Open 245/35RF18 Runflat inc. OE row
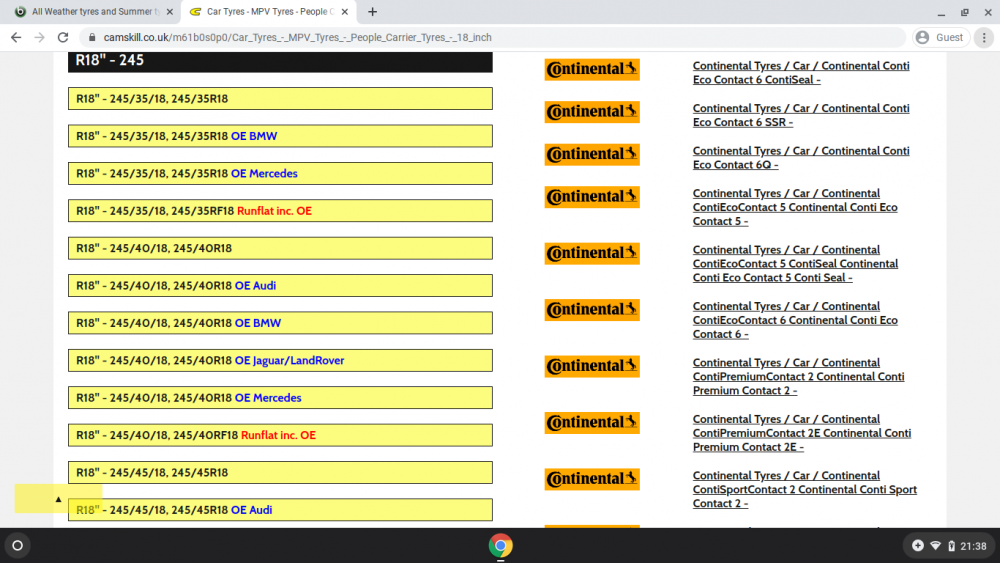Viewport: 1000px width, 563px height. (280, 211)
